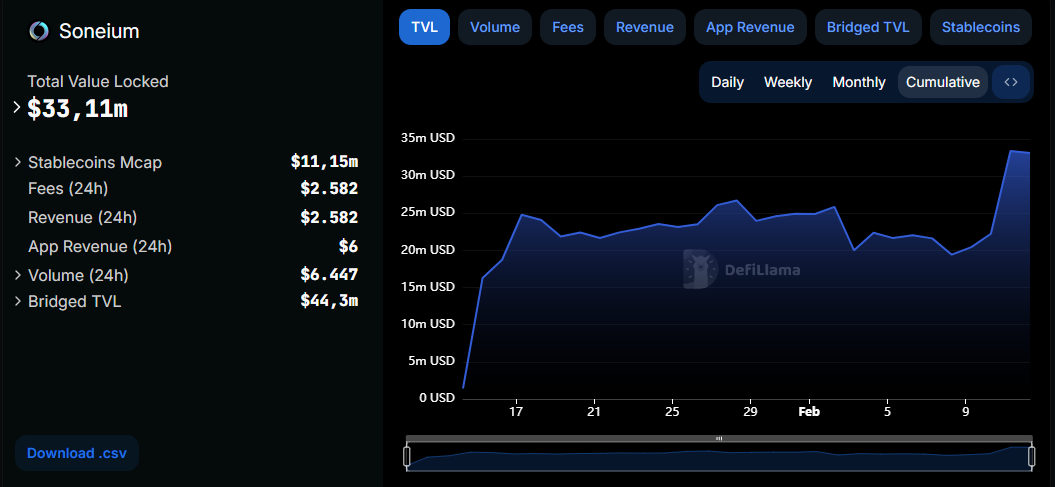Click the chart peak near 33m USD
This screenshot has height=487, width=1055.
(x=1011, y=151)
